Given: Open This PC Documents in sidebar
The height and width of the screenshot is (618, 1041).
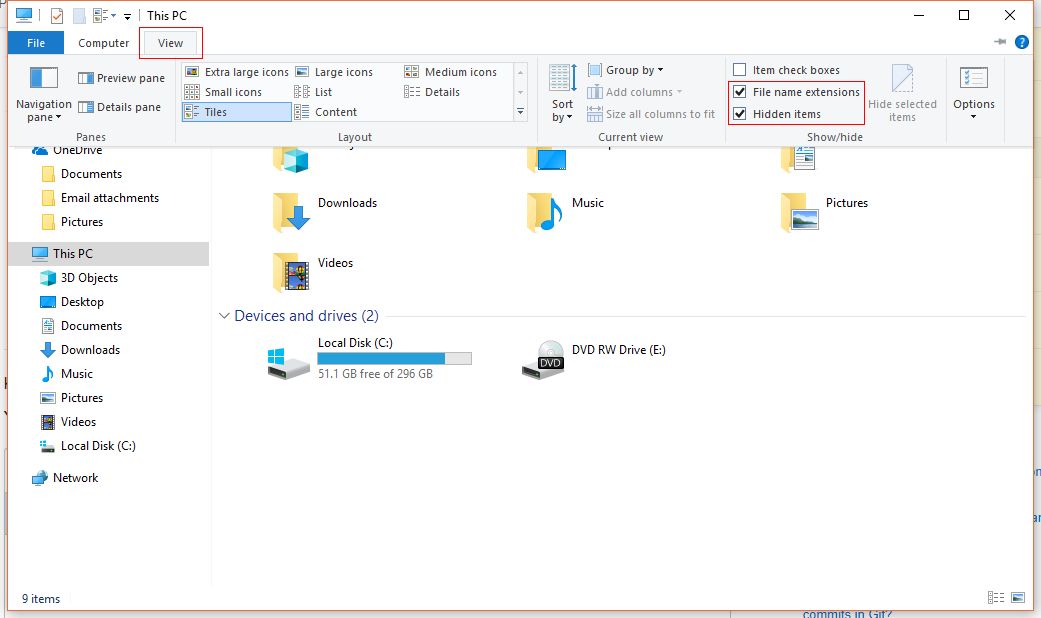Looking at the screenshot, I should tap(81, 325).
